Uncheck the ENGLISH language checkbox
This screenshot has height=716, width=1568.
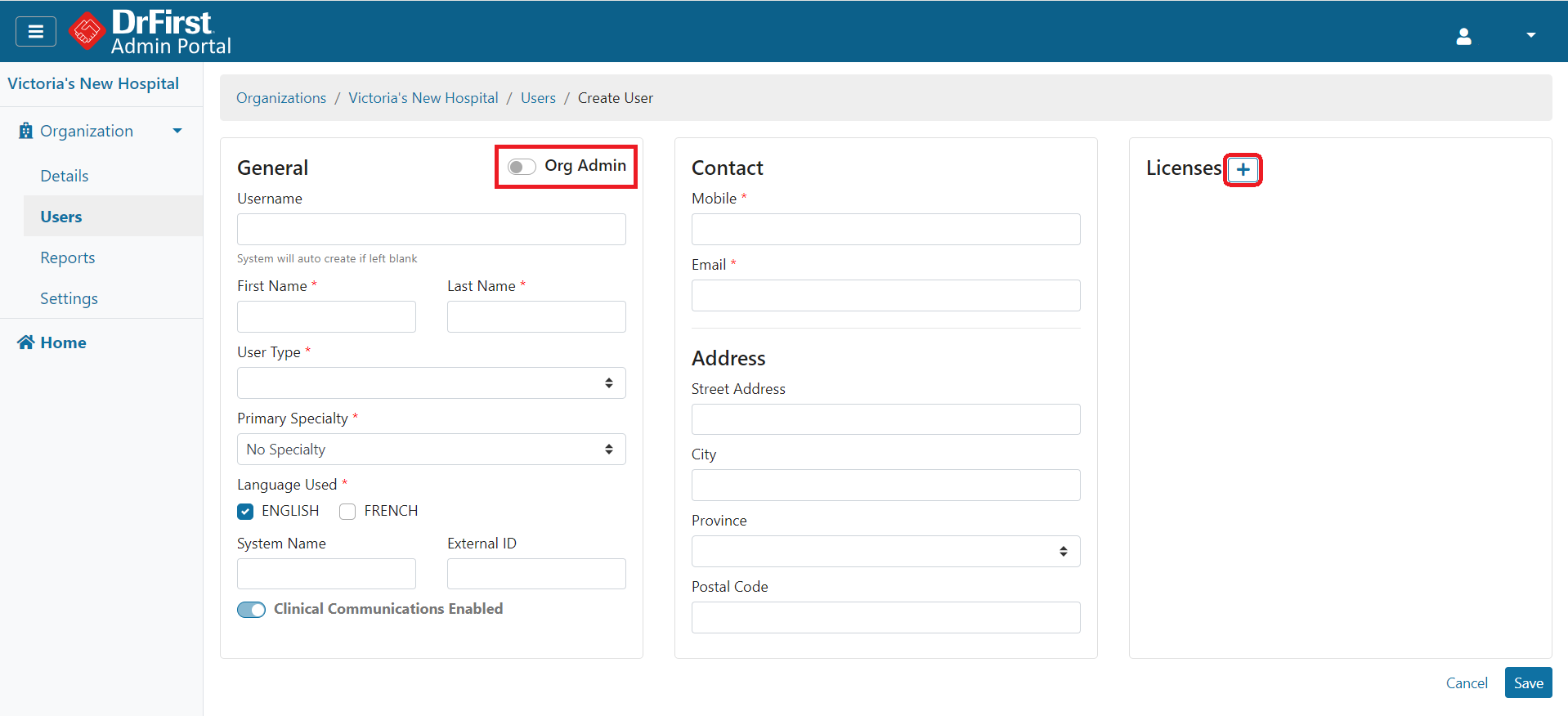tap(245, 512)
